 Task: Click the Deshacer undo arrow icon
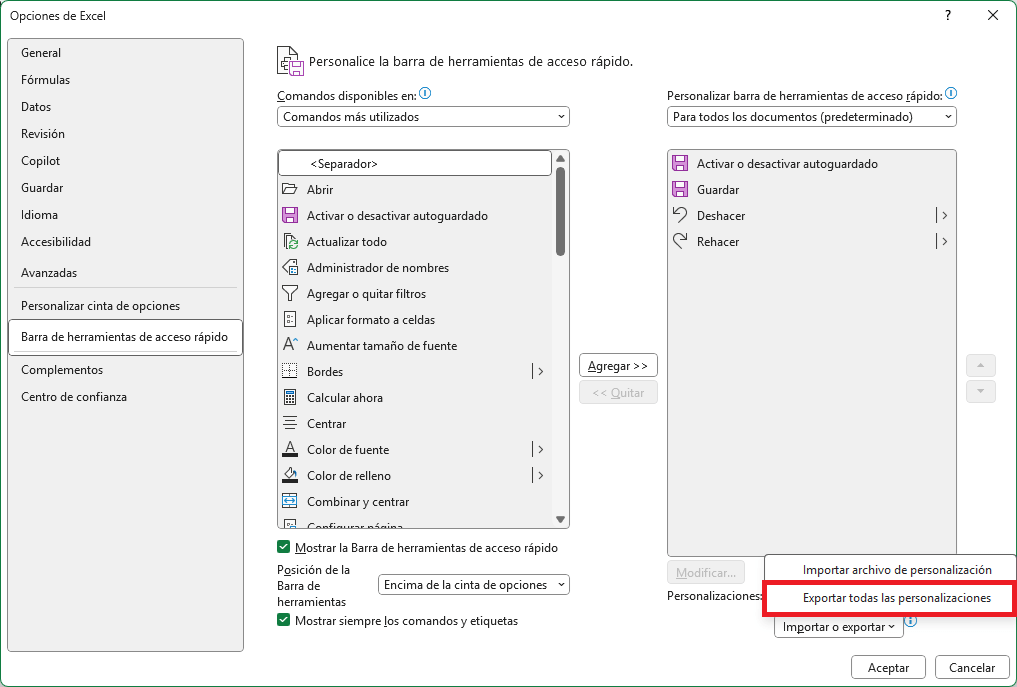[680, 215]
